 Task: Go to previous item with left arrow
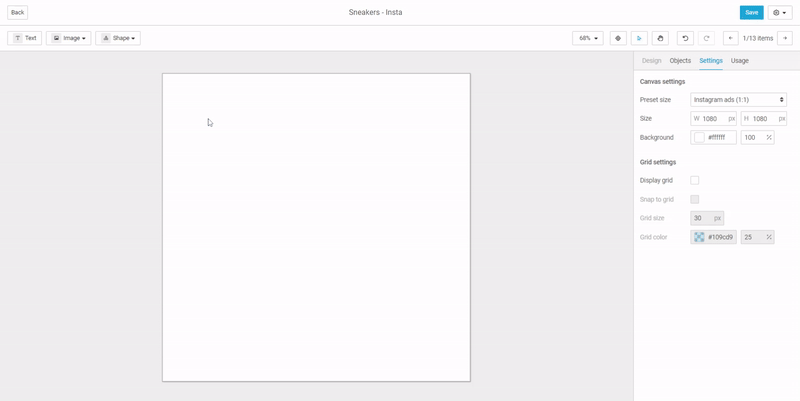[730, 38]
